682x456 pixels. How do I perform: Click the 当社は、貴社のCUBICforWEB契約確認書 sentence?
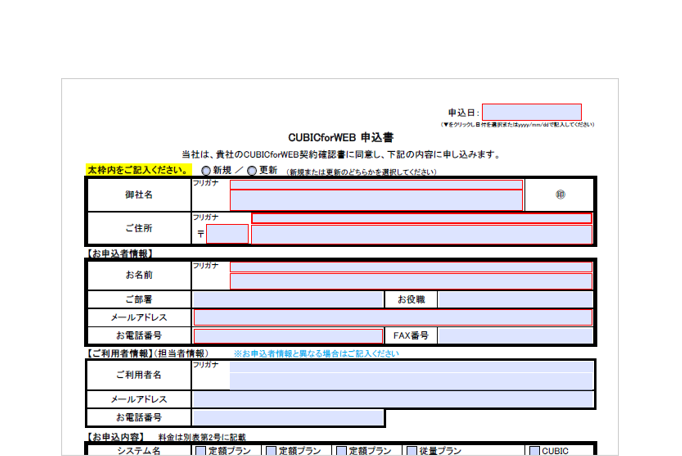point(341,154)
